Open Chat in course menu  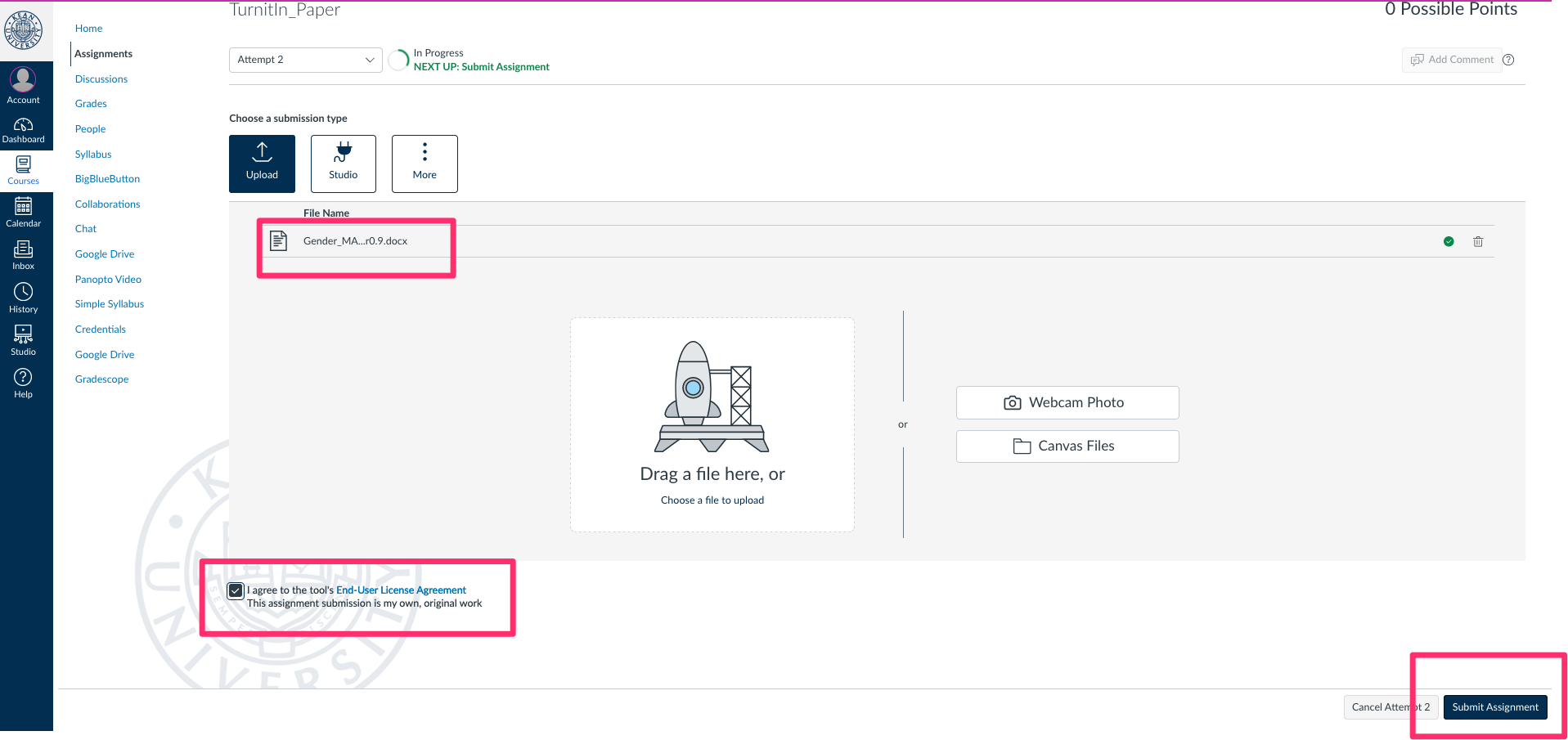(x=86, y=229)
